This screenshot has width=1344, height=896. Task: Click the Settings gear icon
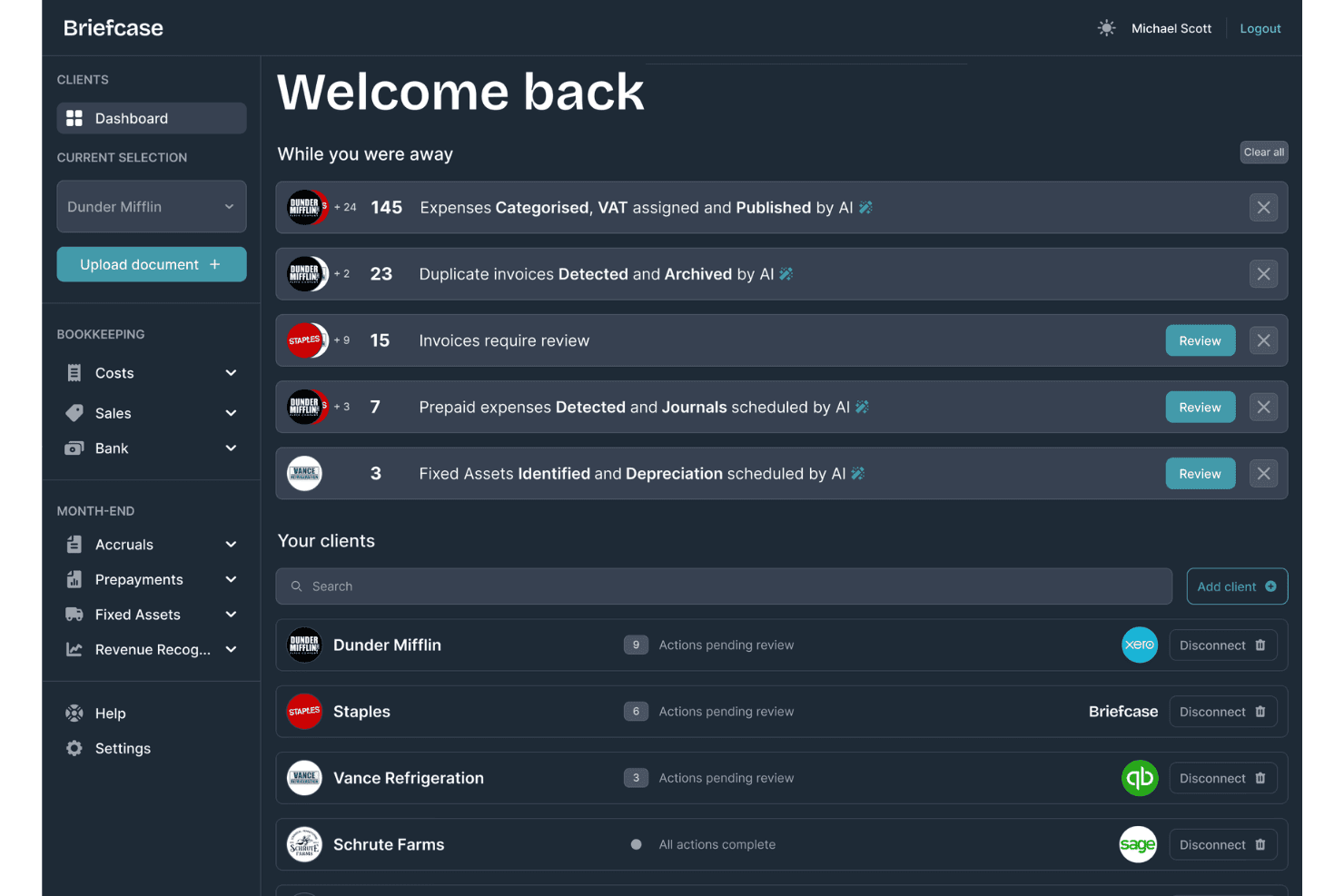[x=74, y=748]
